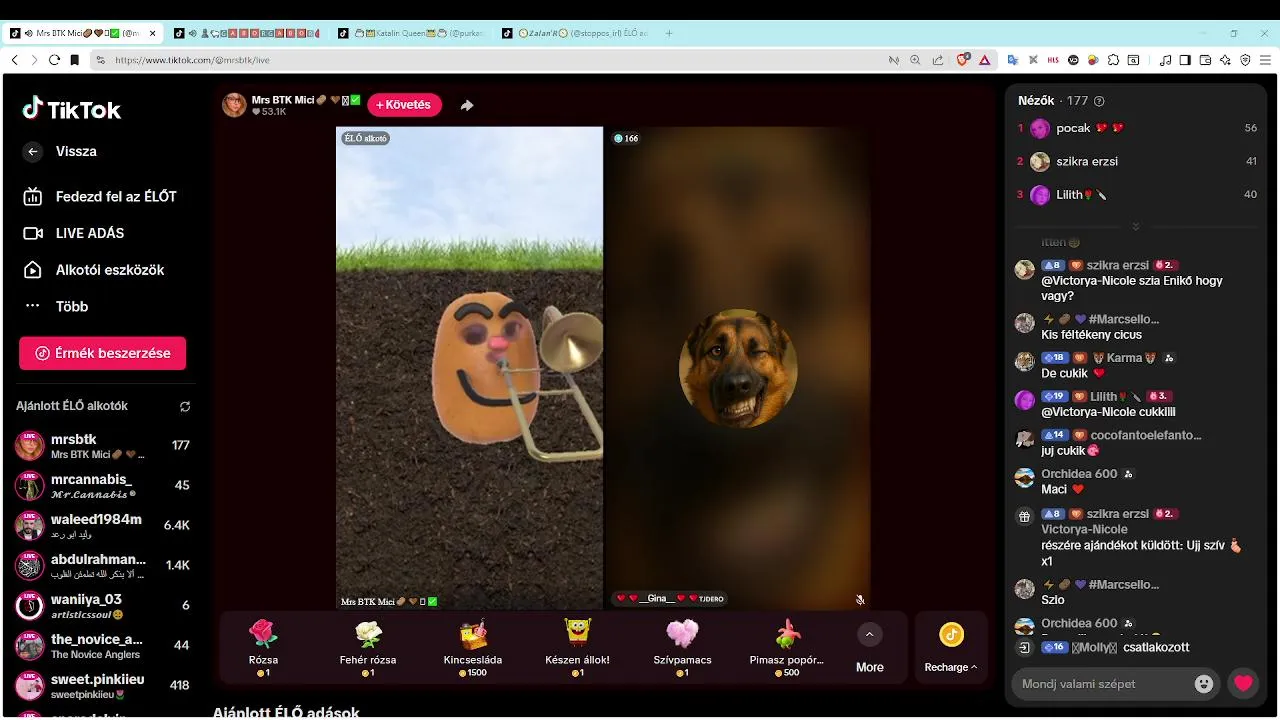Click the guest dog profile picture
Image resolution: width=1280 pixels, height=720 pixels.
[x=738, y=368]
